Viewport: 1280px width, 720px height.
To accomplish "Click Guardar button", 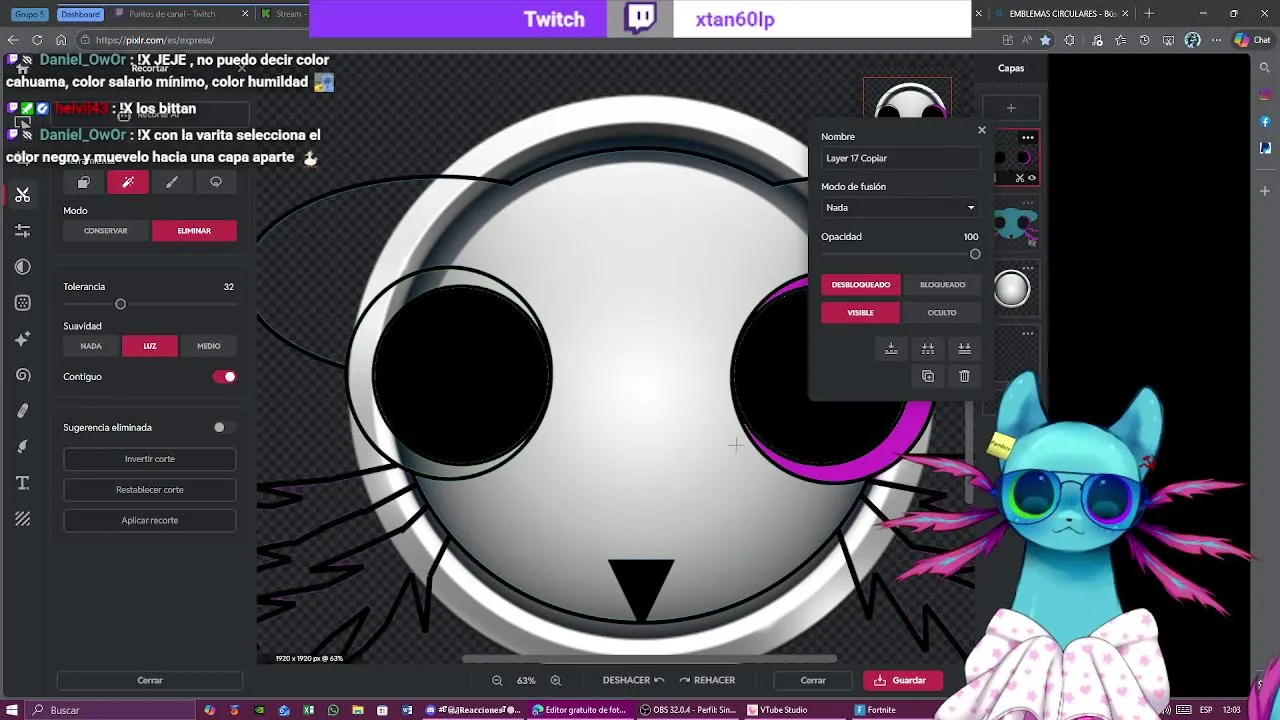I will coord(902,680).
